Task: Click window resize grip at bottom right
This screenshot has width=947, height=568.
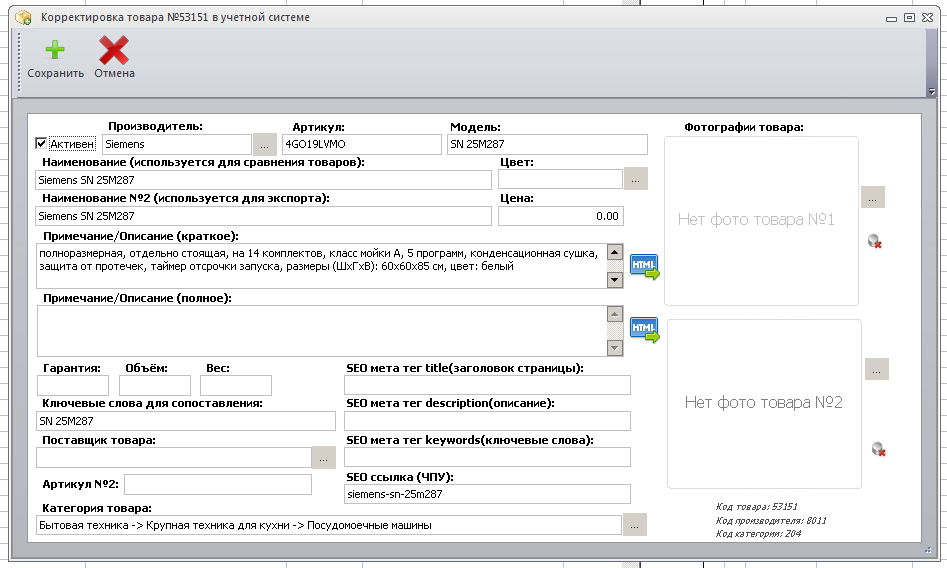Action: click(x=928, y=550)
